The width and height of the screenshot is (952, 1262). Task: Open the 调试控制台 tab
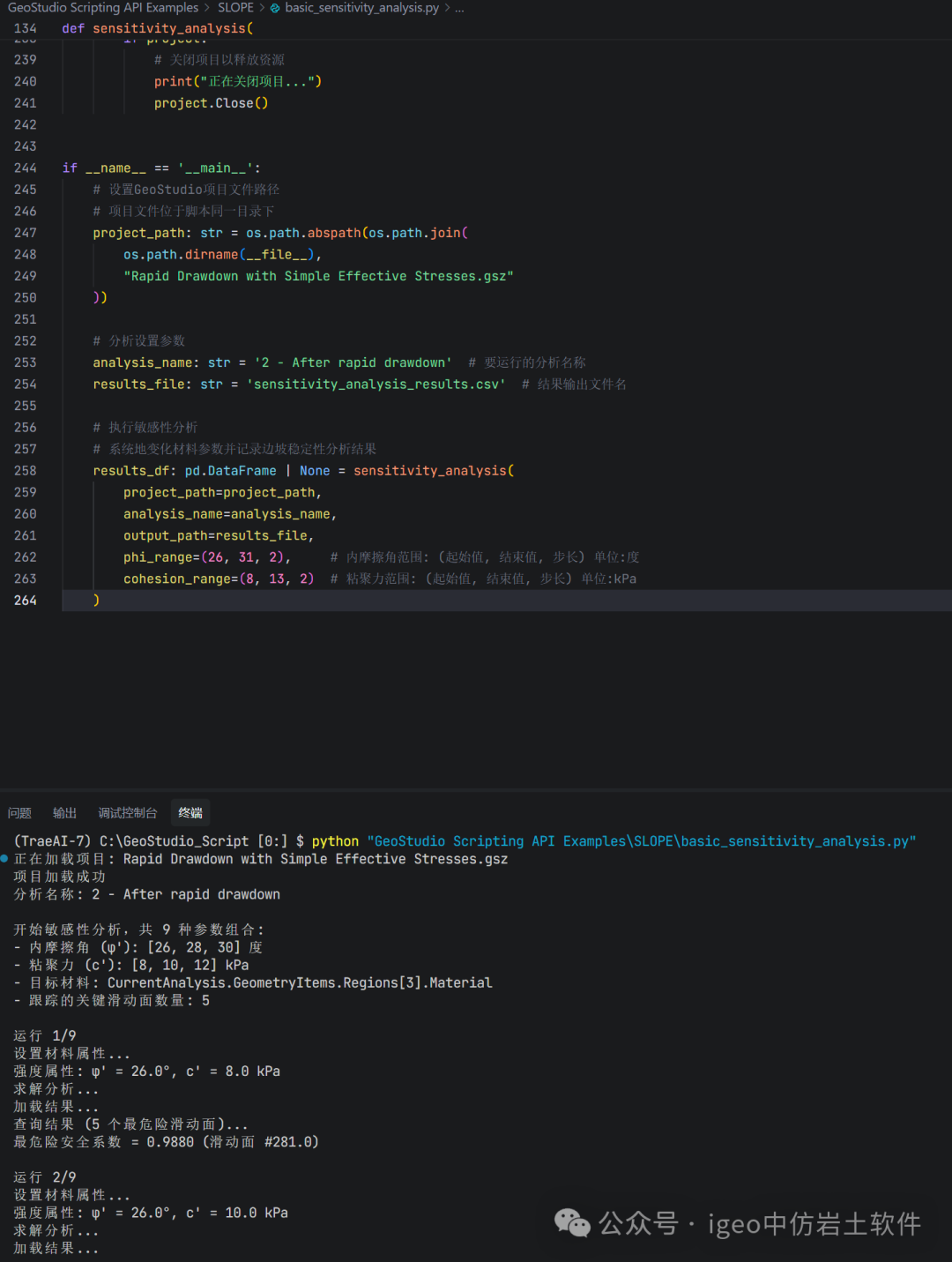pos(128,813)
